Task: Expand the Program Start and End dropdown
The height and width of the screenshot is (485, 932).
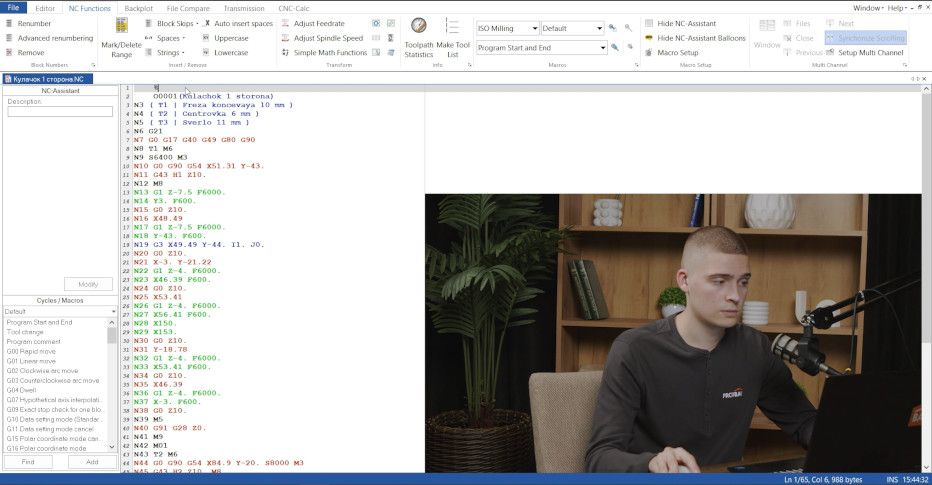Action: (x=603, y=47)
